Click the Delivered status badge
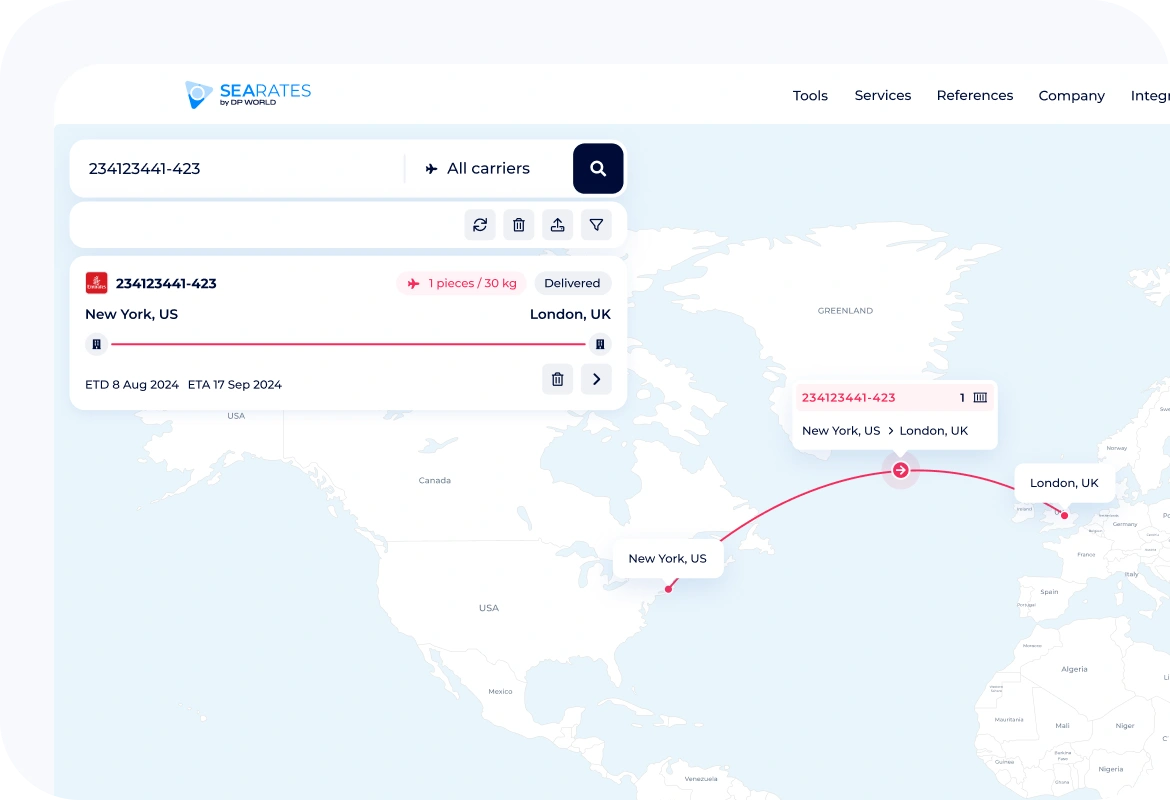The width and height of the screenshot is (1170, 800). 572,283
